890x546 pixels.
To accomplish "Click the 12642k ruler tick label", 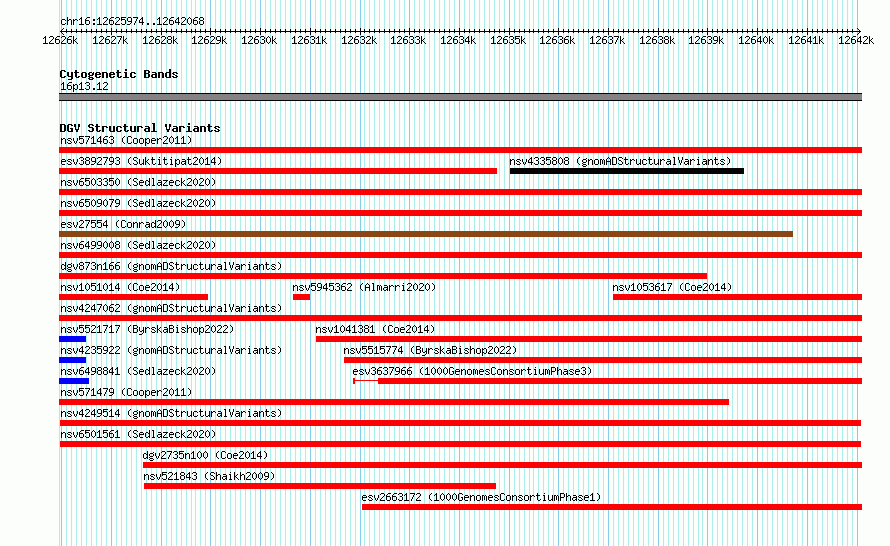I will (856, 40).
